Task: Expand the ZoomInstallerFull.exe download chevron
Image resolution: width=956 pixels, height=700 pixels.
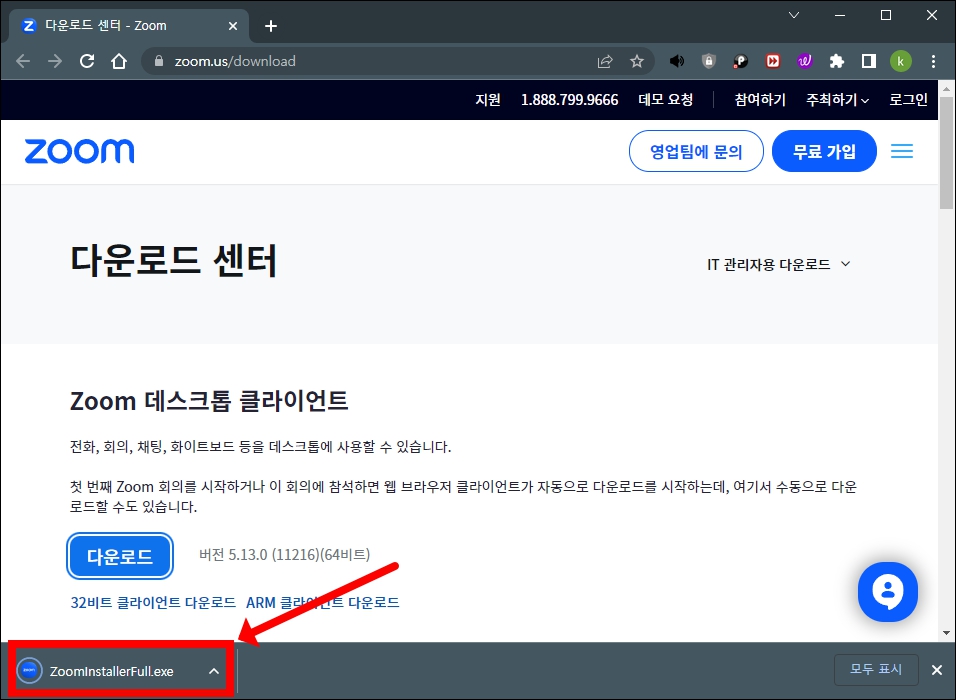Action: (214, 671)
